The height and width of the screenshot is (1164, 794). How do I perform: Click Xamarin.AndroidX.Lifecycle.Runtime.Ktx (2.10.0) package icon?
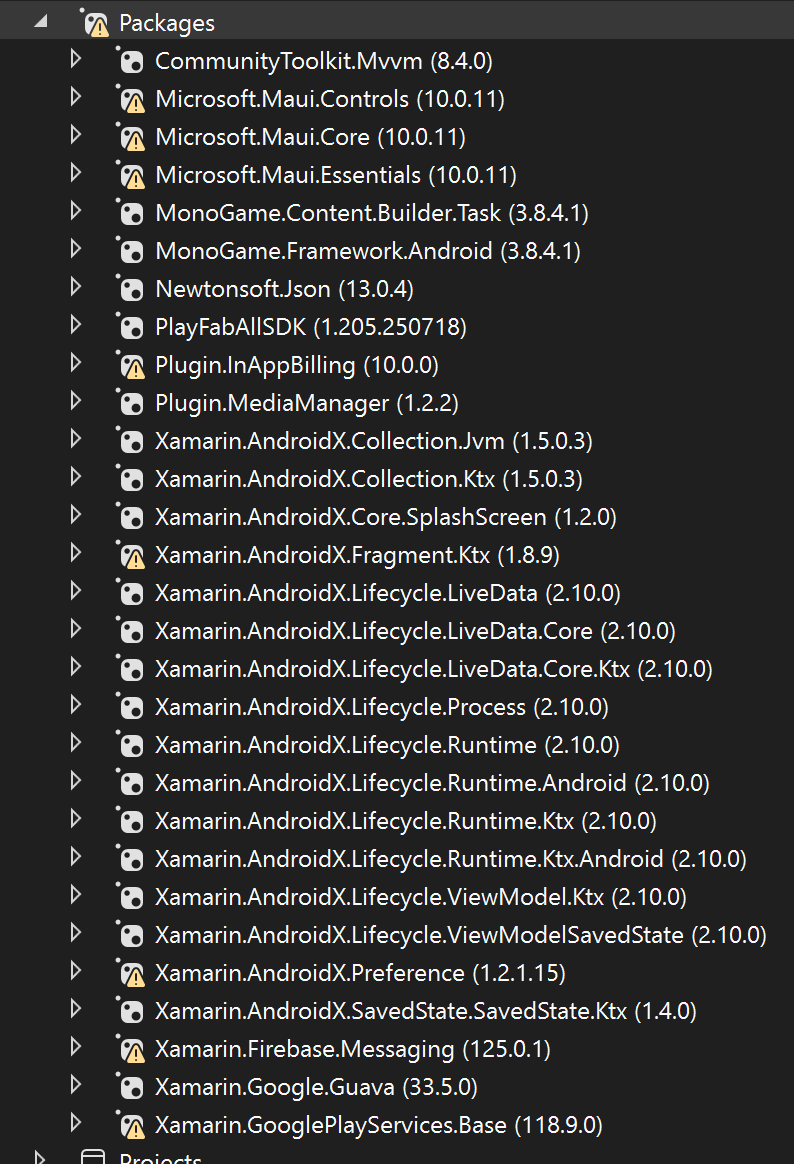pyautogui.click(x=131, y=821)
